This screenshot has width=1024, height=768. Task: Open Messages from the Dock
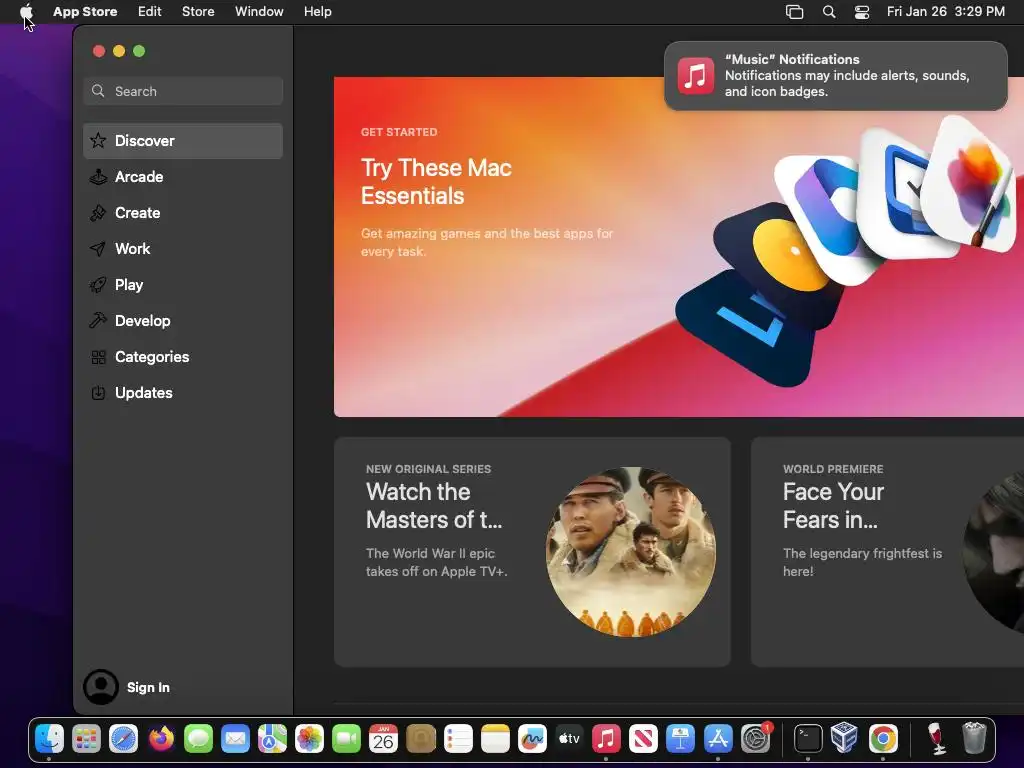click(198, 739)
